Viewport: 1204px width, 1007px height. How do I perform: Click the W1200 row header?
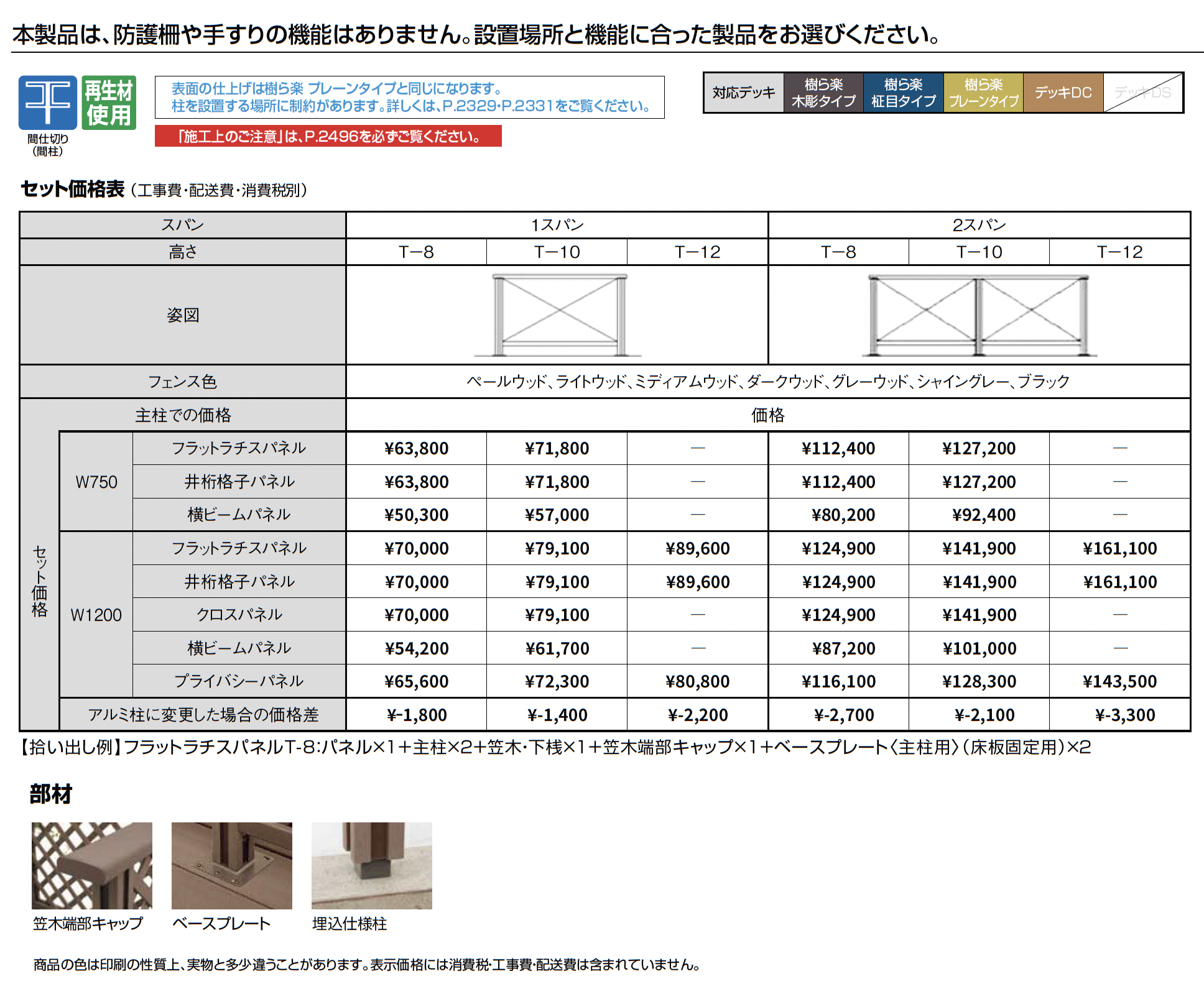96,615
